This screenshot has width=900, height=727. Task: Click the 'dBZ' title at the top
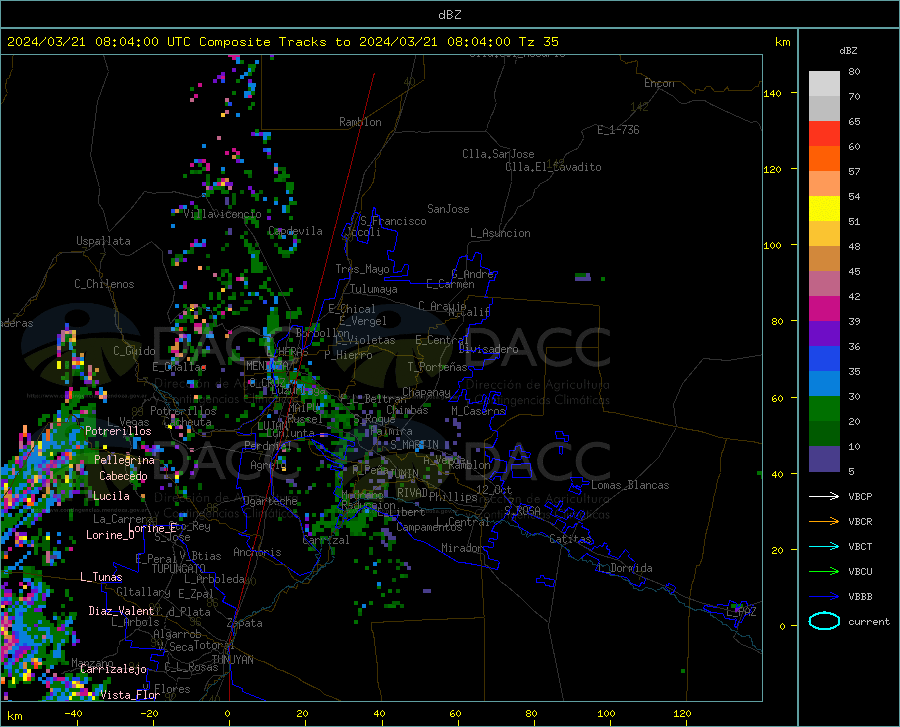(x=449, y=15)
